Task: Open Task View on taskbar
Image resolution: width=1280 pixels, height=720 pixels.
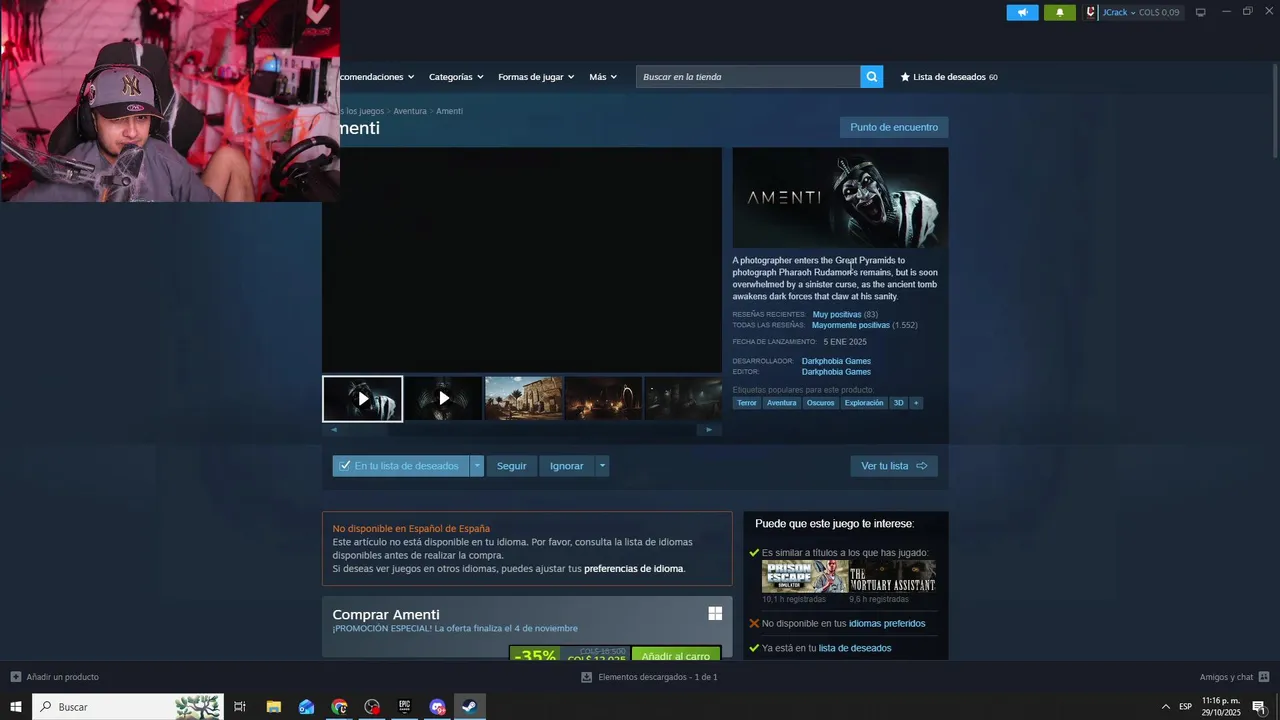Action: [x=240, y=707]
